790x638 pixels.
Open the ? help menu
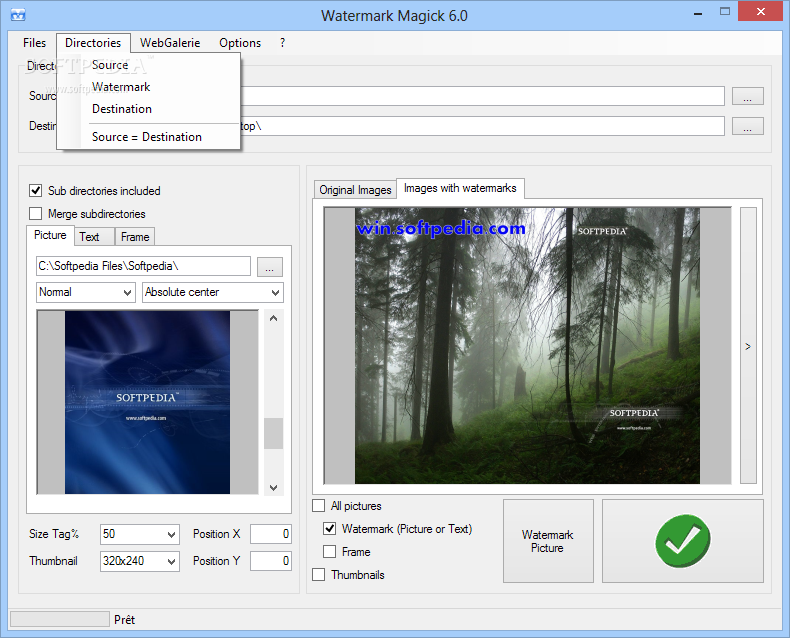point(283,43)
